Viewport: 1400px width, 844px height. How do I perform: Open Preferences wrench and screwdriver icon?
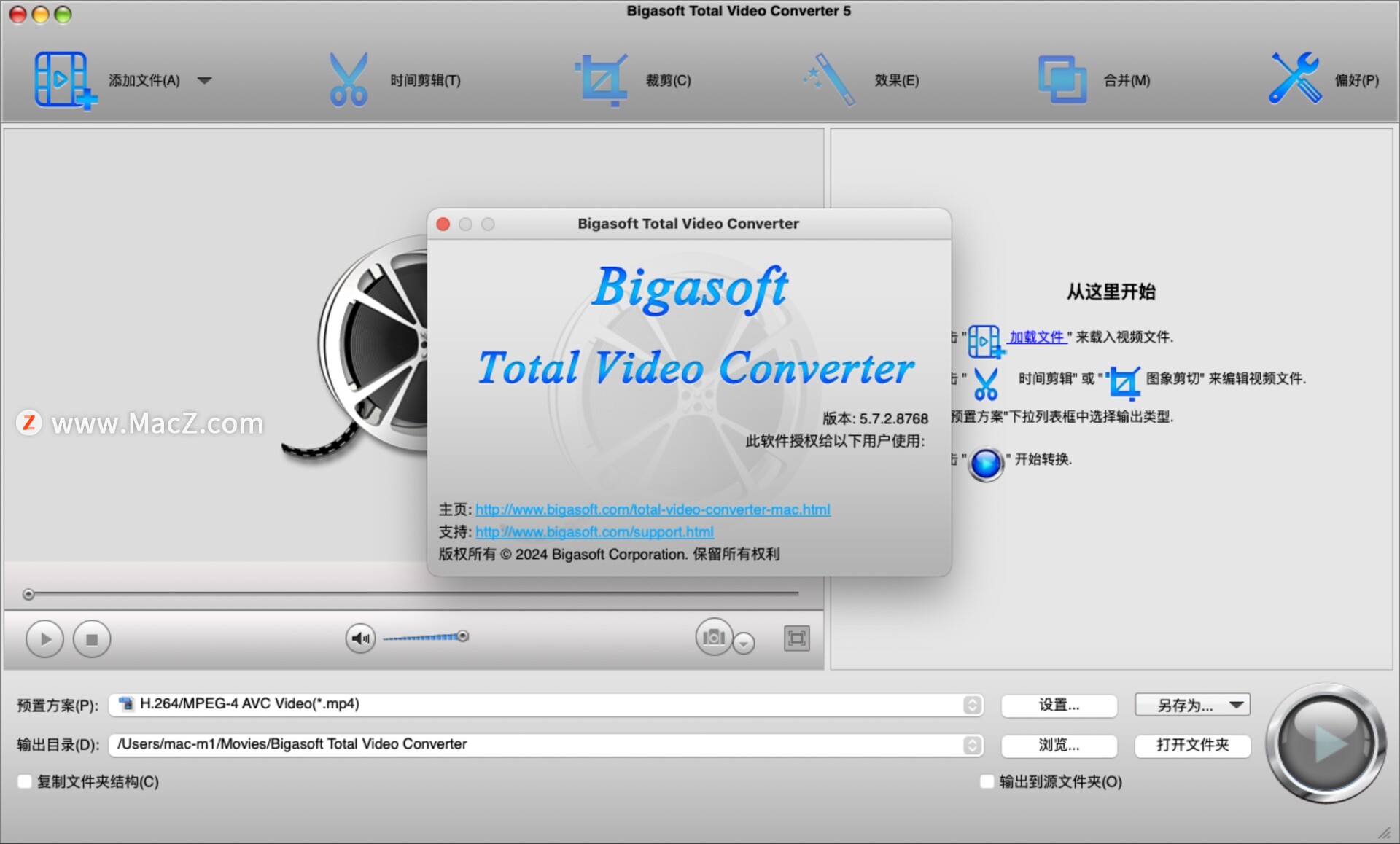point(1295,79)
